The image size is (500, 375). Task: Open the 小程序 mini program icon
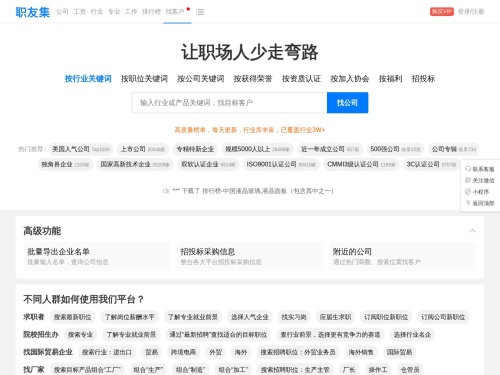click(468, 192)
